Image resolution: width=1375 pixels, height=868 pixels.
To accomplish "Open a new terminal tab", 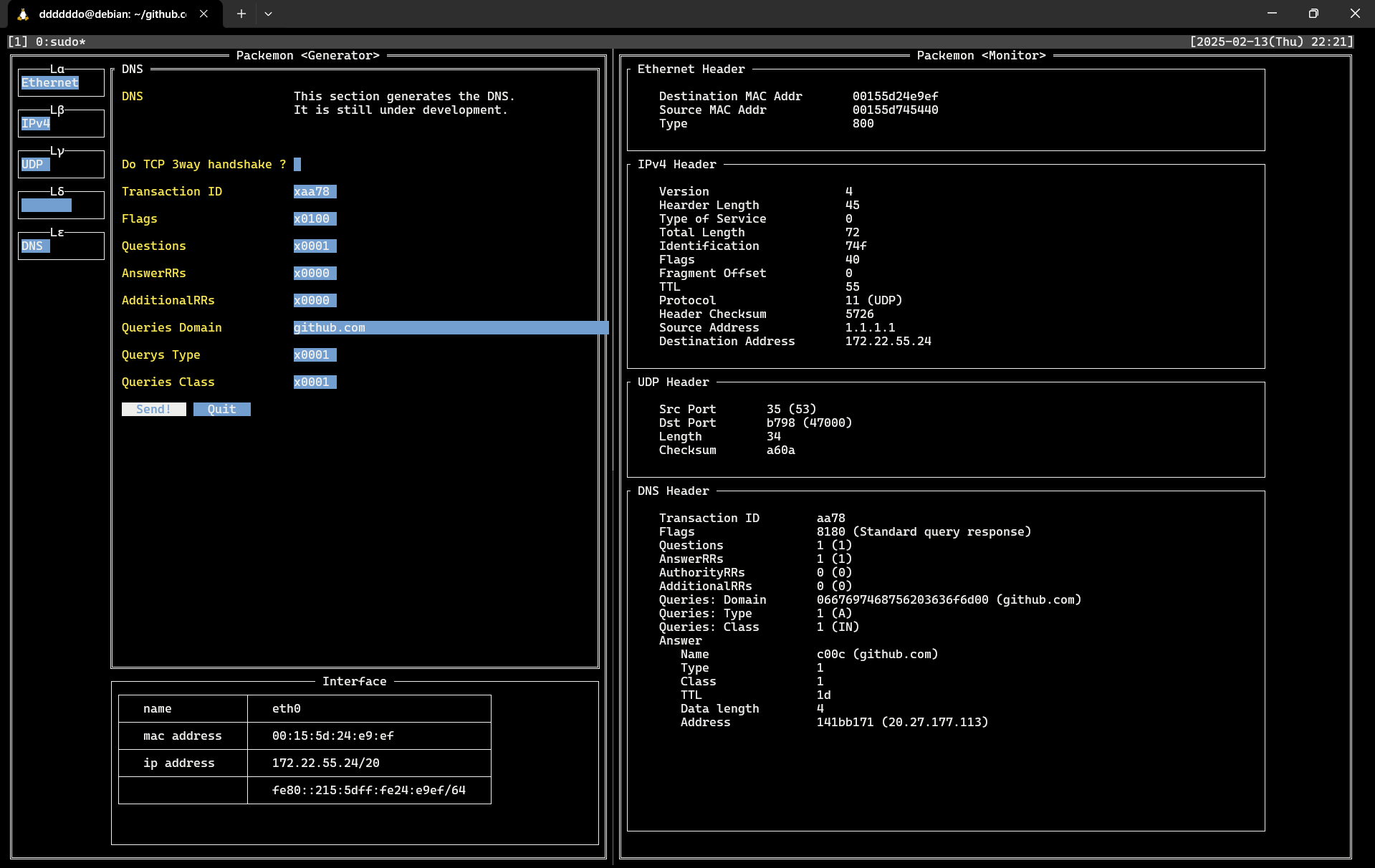I will (x=241, y=14).
